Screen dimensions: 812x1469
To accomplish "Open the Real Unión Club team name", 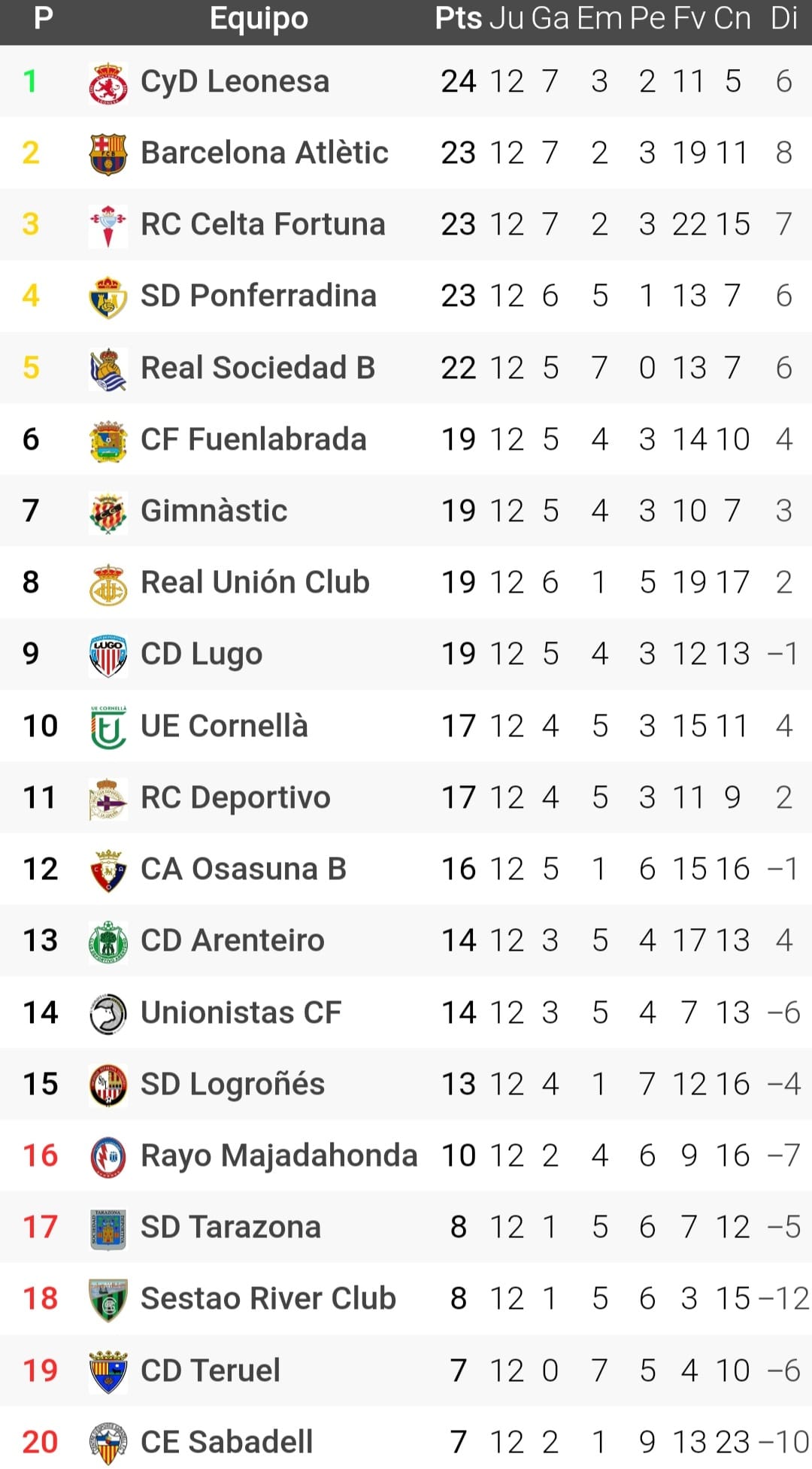I will tap(255, 582).
